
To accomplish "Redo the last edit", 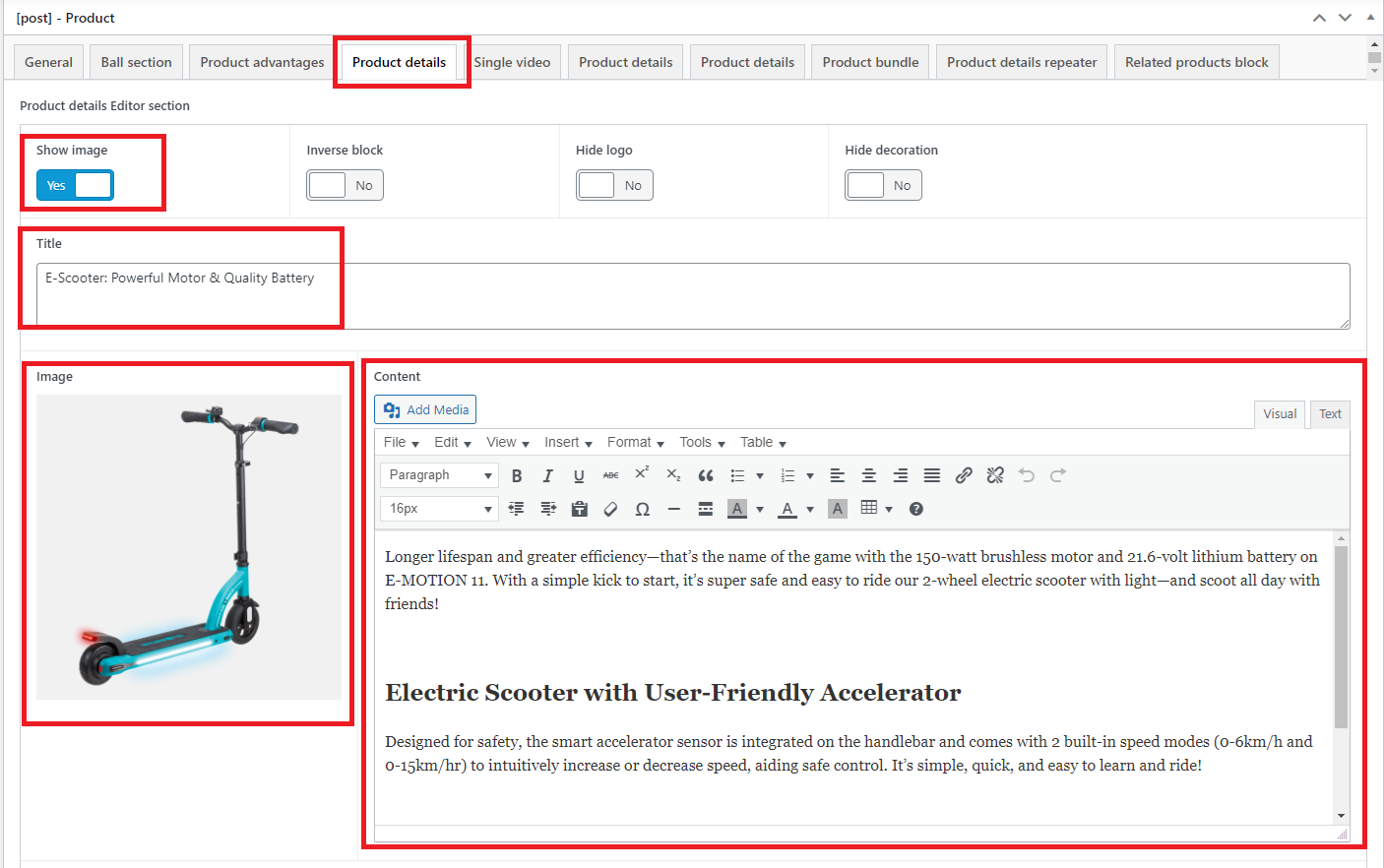I will 1058,475.
